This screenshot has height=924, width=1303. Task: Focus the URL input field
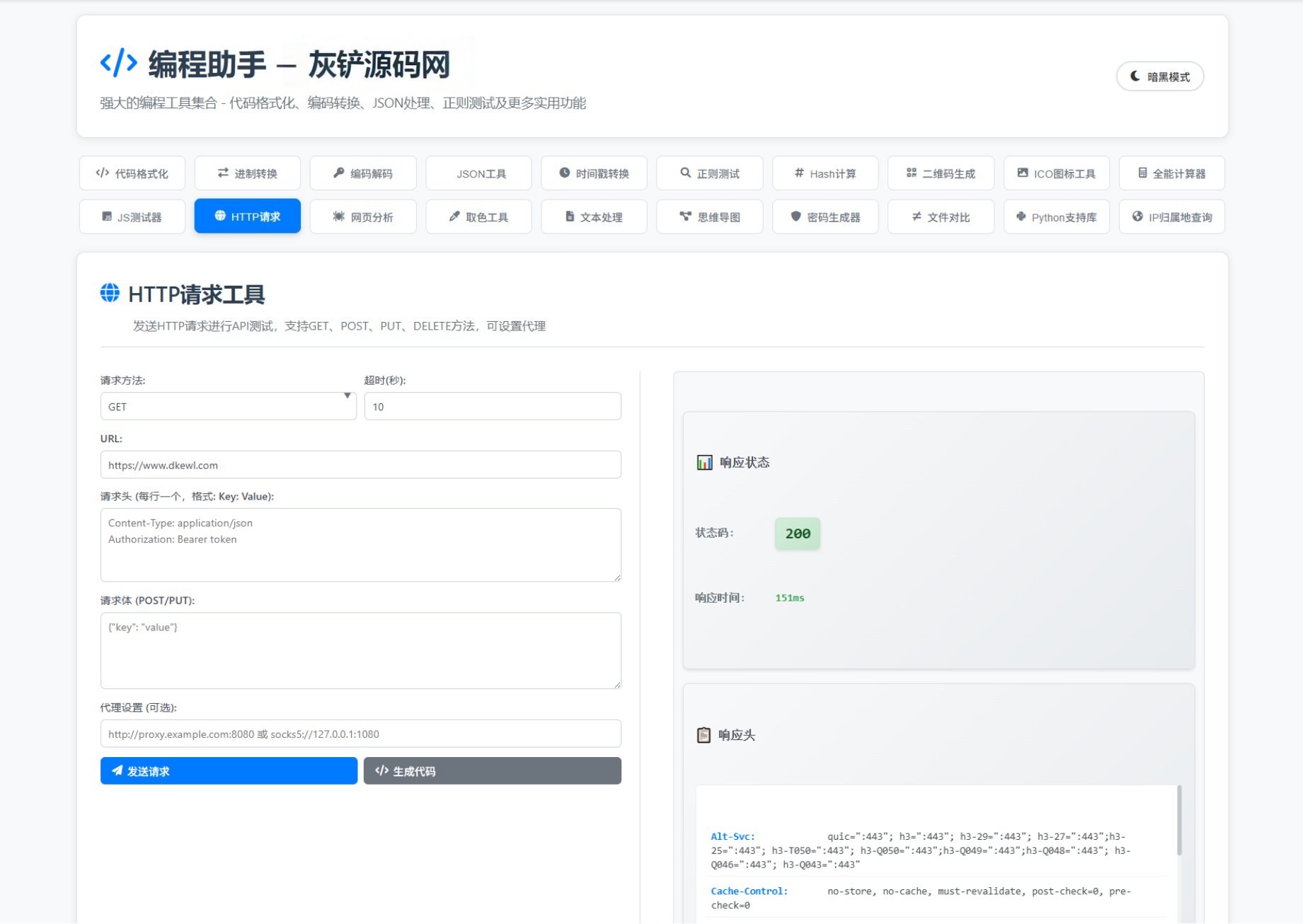click(361, 465)
